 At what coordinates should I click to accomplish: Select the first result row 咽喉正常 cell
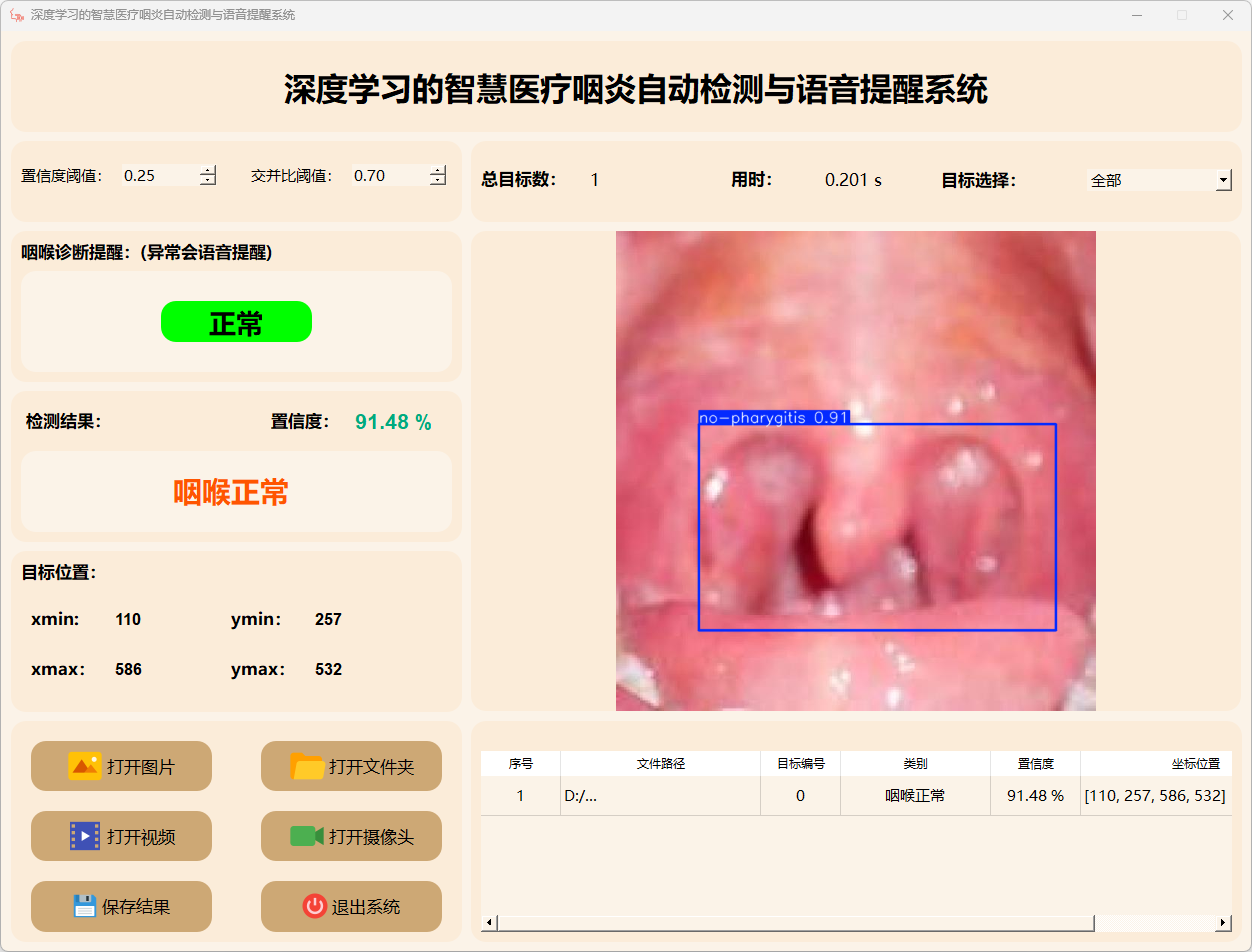pos(915,796)
